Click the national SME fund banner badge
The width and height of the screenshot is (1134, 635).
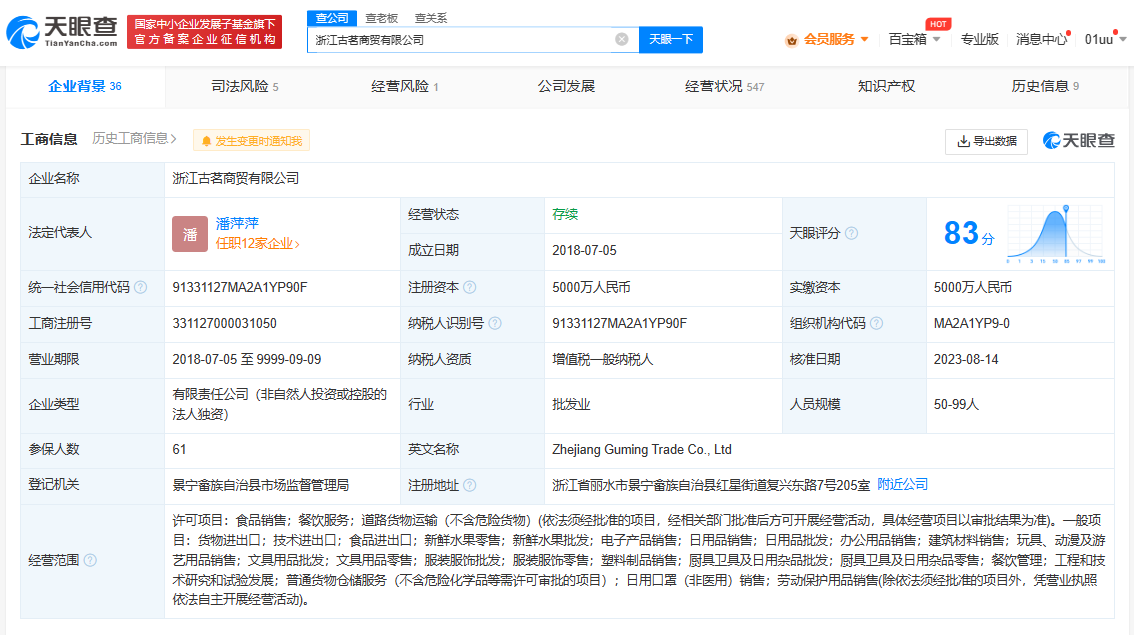pyautogui.click(x=205, y=32)
